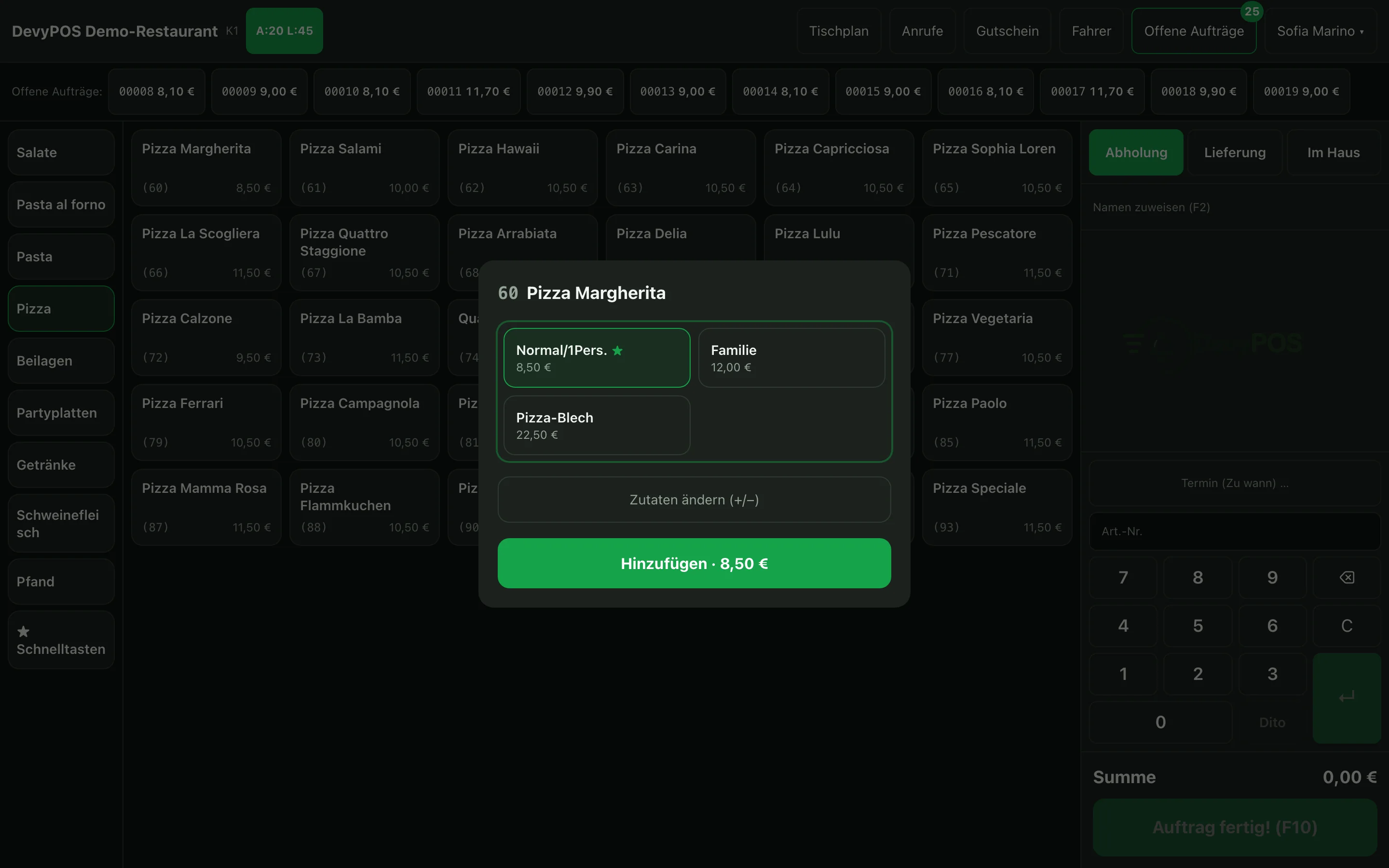Select Pizza Mamma Rosa item tile
This screenshot has width=1389, height=868.
pos(206,507)
